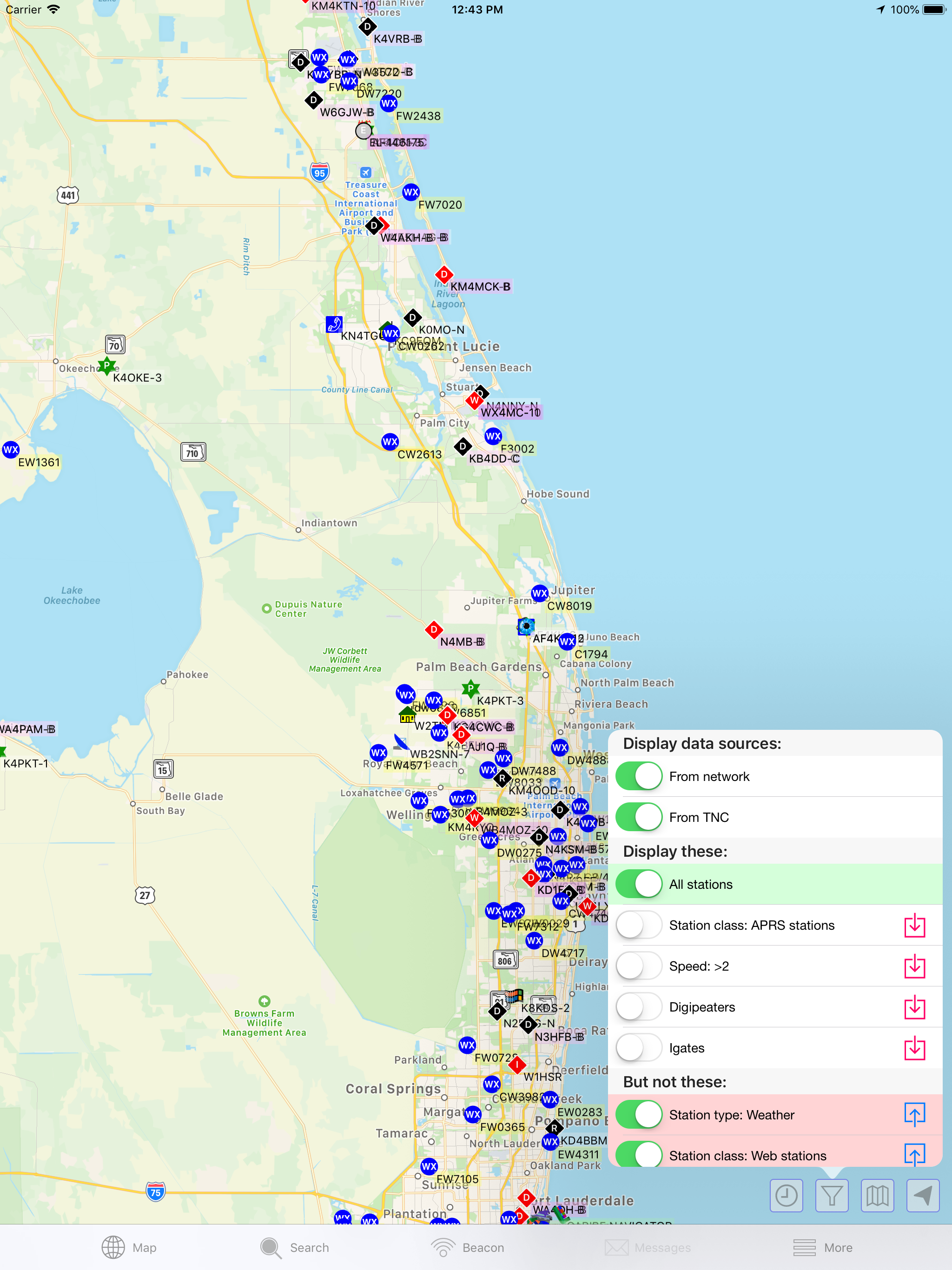Tap K4OKE-3 green star station marker
The width and height of the screenshot is (952, 1270).
(107, 365)
